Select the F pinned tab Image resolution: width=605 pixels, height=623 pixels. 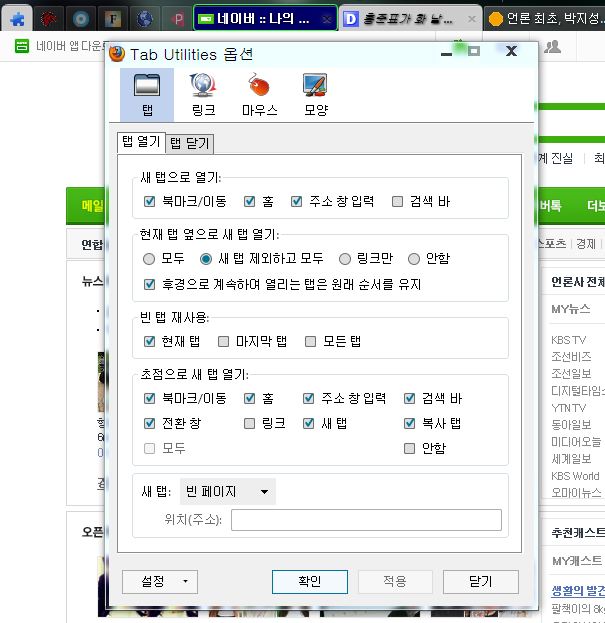coord(113,19)
